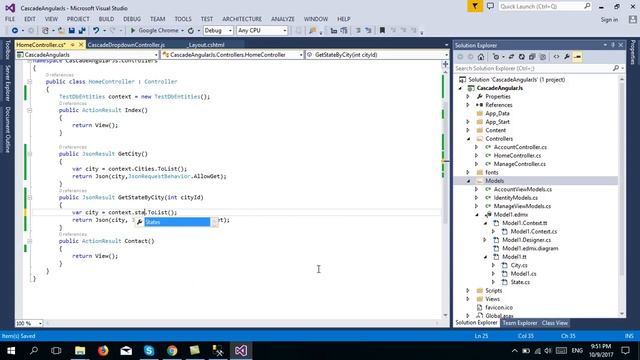Viewport: 640px width, 360px height.
Task: Open the DEBUG menu
Action: tap(132, 19)
